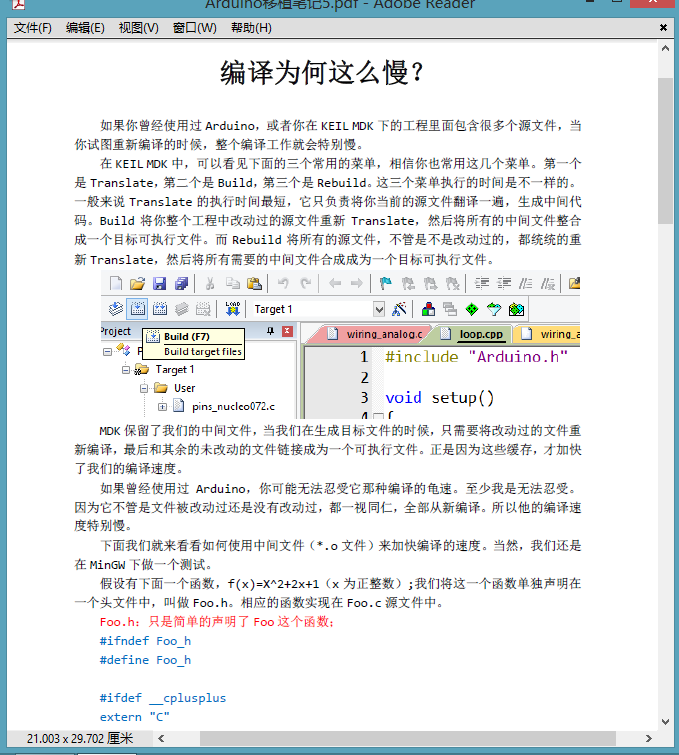Click the horizontal scrollbar thumb
Image resolution: width=679 pixels, height=755 pixels.
click(408, 738)
